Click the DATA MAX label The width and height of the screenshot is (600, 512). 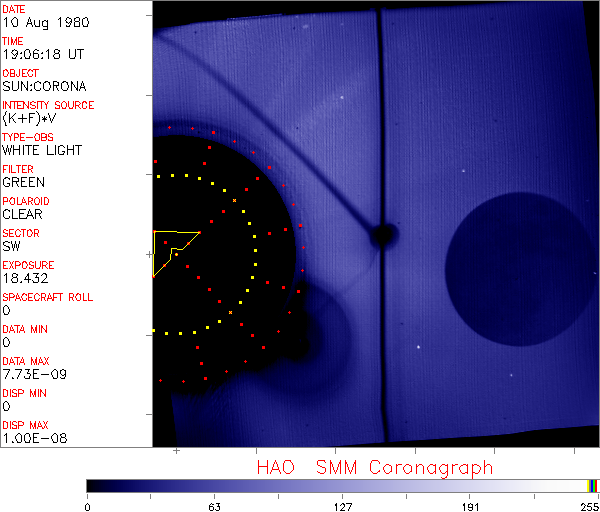point(26,361)
